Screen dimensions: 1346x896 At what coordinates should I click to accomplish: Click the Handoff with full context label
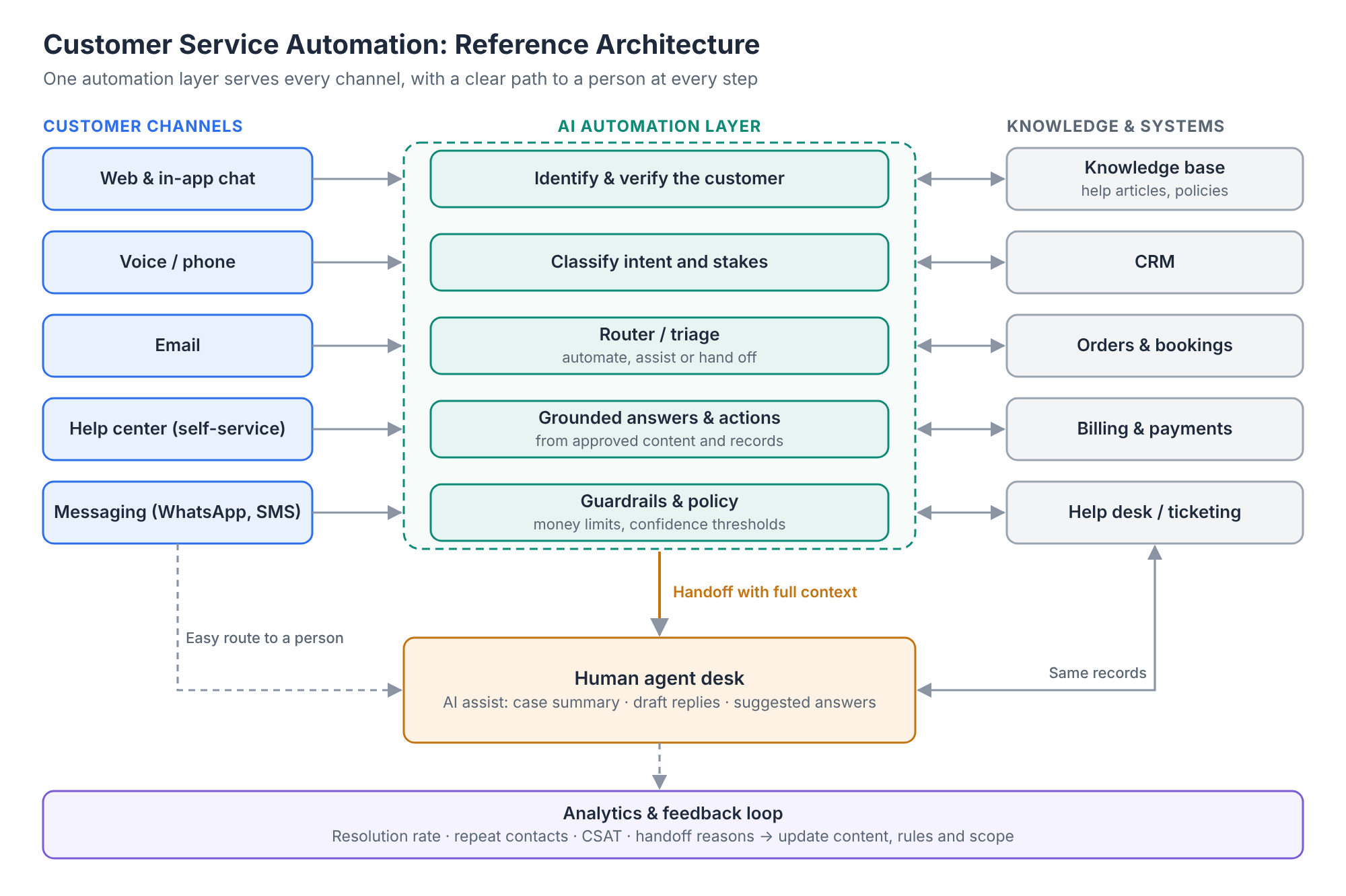click(x=765, y=592)
